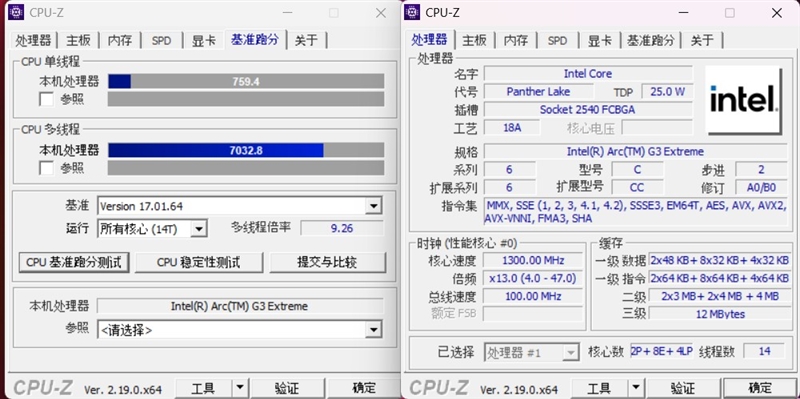Screen dimensions: 800x399
Task: Click 多线程倍率 value 9.26
Action: 342,228
